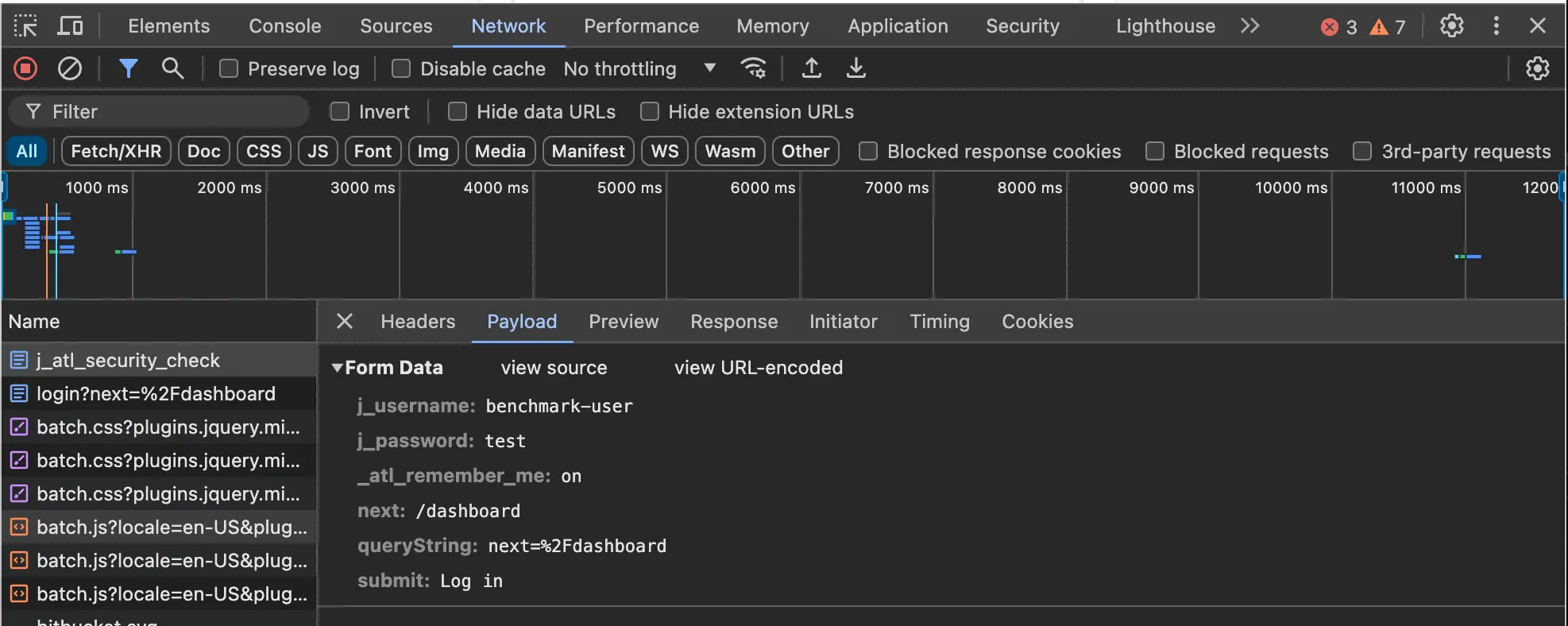This screenshot has height=626, width=1568.
Task: Show more DevTools tabs chevron
Action: tap(1249, 26)
